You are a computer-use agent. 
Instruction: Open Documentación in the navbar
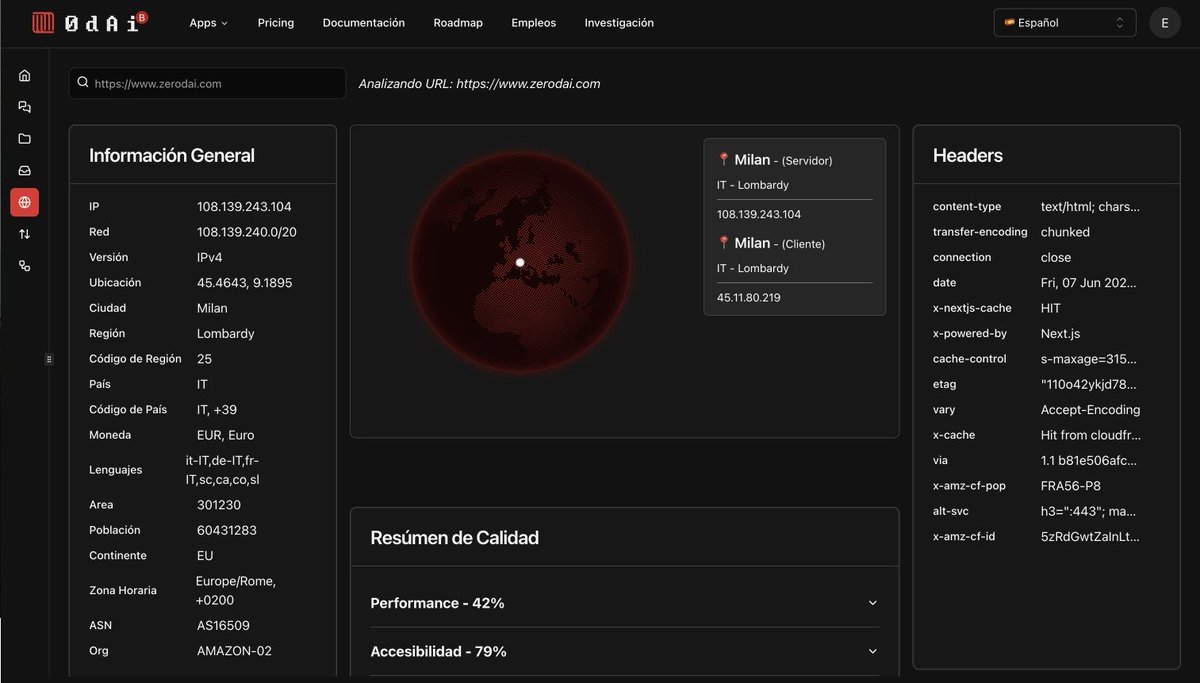pos(364,22)
